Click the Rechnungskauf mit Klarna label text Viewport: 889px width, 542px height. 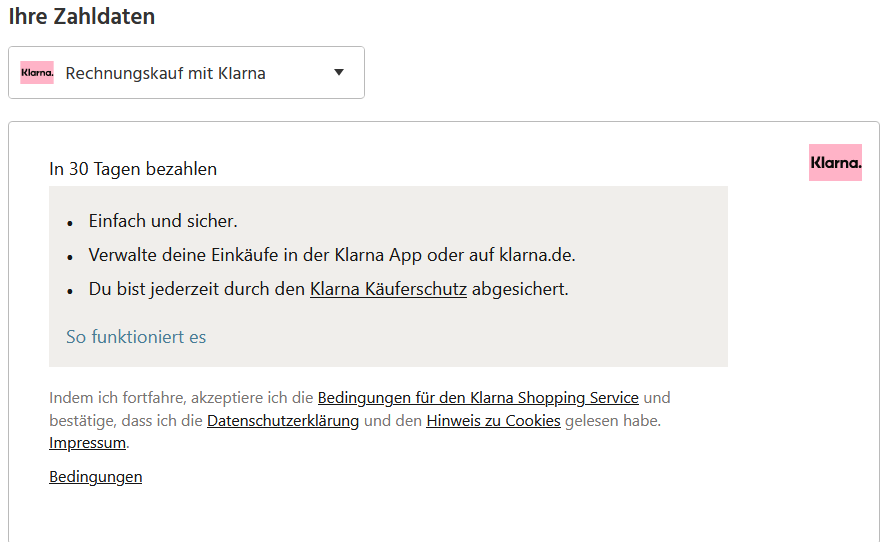[166, 73]
